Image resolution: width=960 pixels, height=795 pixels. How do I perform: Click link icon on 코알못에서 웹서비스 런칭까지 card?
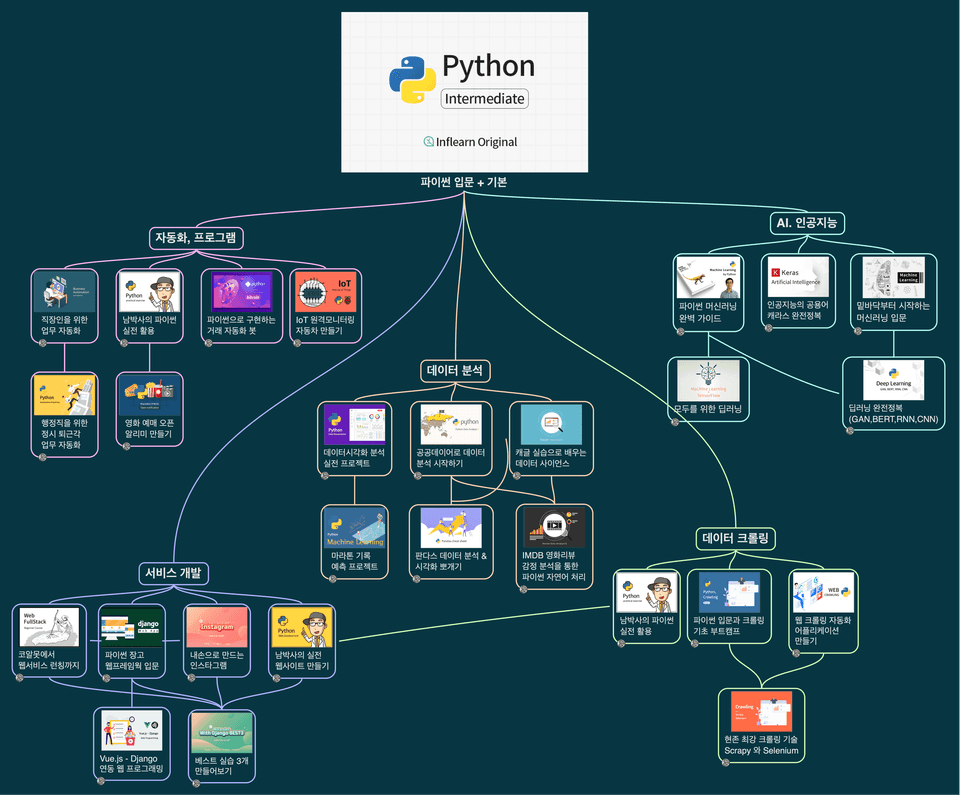click(20, 677)
